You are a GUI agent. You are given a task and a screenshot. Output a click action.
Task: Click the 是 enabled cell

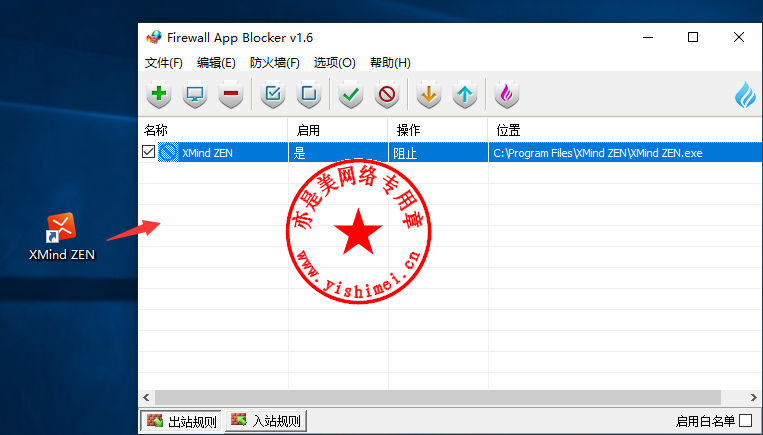338,153
